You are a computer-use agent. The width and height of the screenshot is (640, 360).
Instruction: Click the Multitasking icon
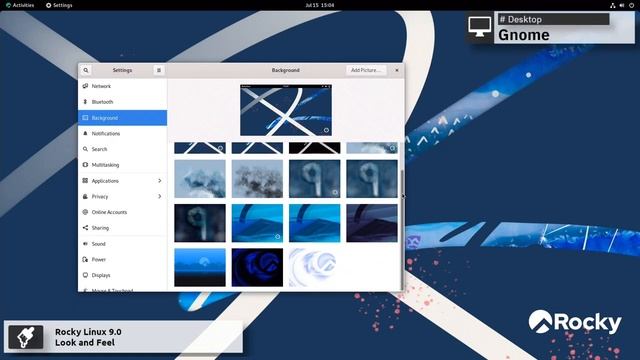pyautogui.click(x=85, y=165)
